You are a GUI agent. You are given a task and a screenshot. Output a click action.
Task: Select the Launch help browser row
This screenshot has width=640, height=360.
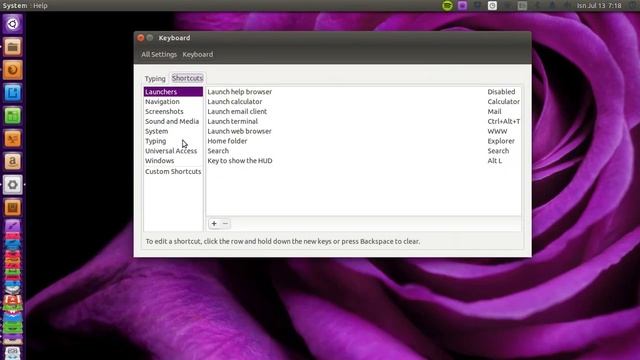(363, 92)
